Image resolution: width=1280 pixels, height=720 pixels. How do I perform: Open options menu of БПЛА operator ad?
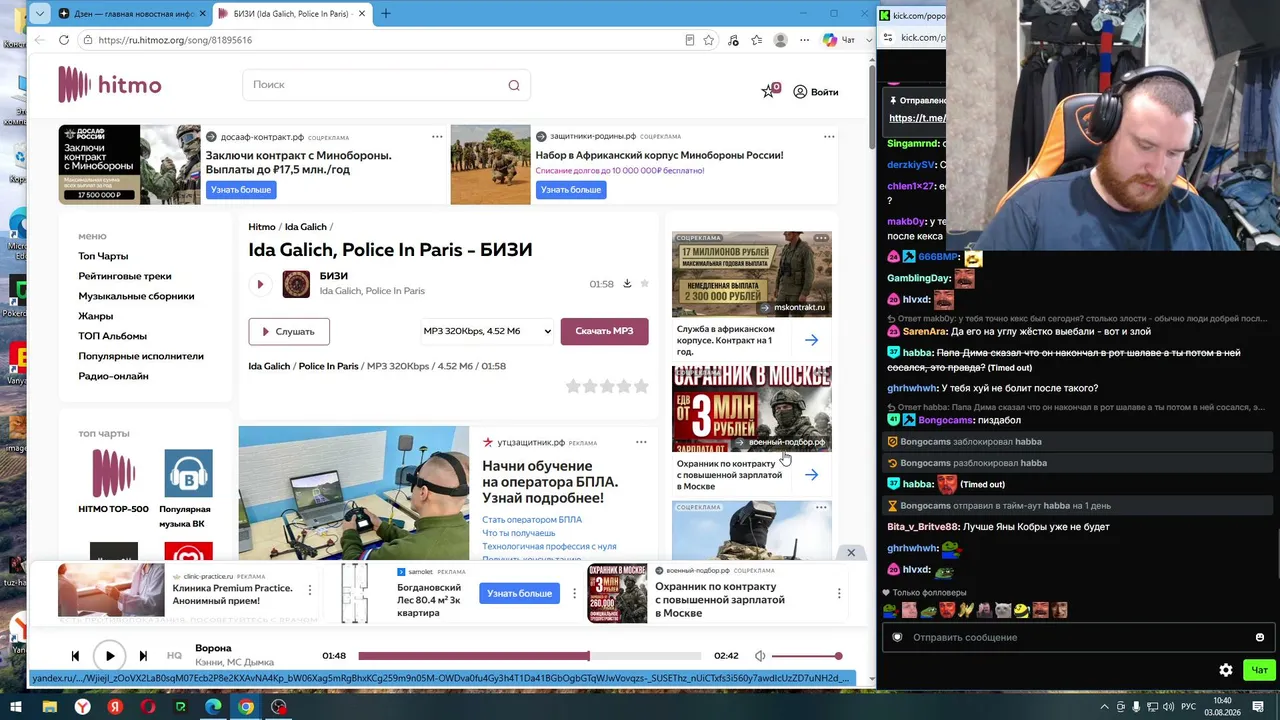(641, 442)
